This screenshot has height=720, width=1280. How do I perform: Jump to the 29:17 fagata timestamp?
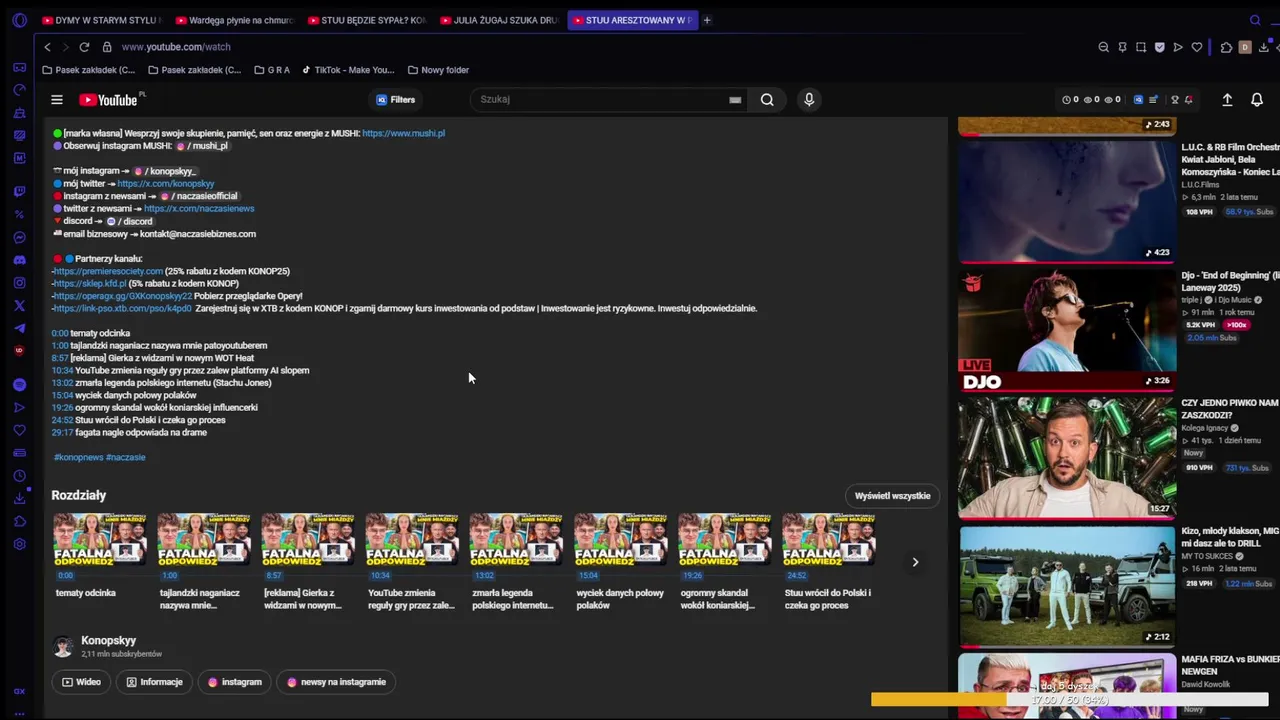(x=62, y=433)
